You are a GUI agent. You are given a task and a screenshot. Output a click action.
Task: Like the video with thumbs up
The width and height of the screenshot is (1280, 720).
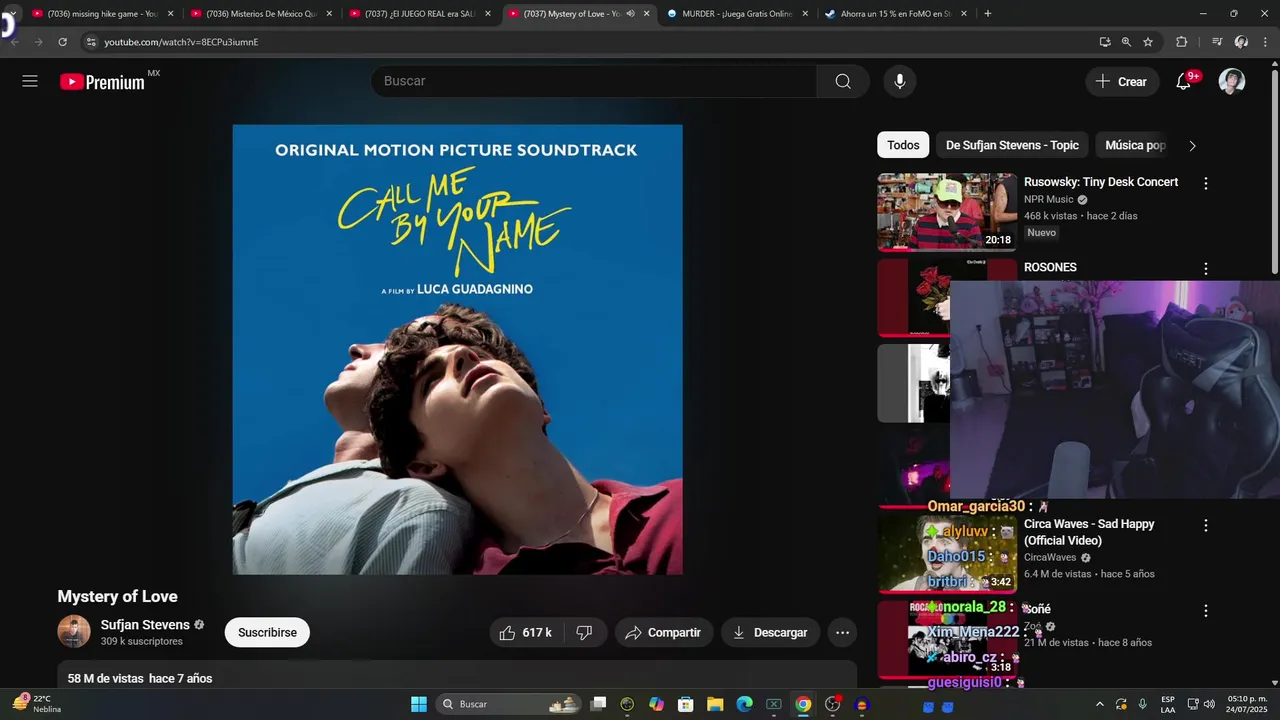tap(526, 632)
